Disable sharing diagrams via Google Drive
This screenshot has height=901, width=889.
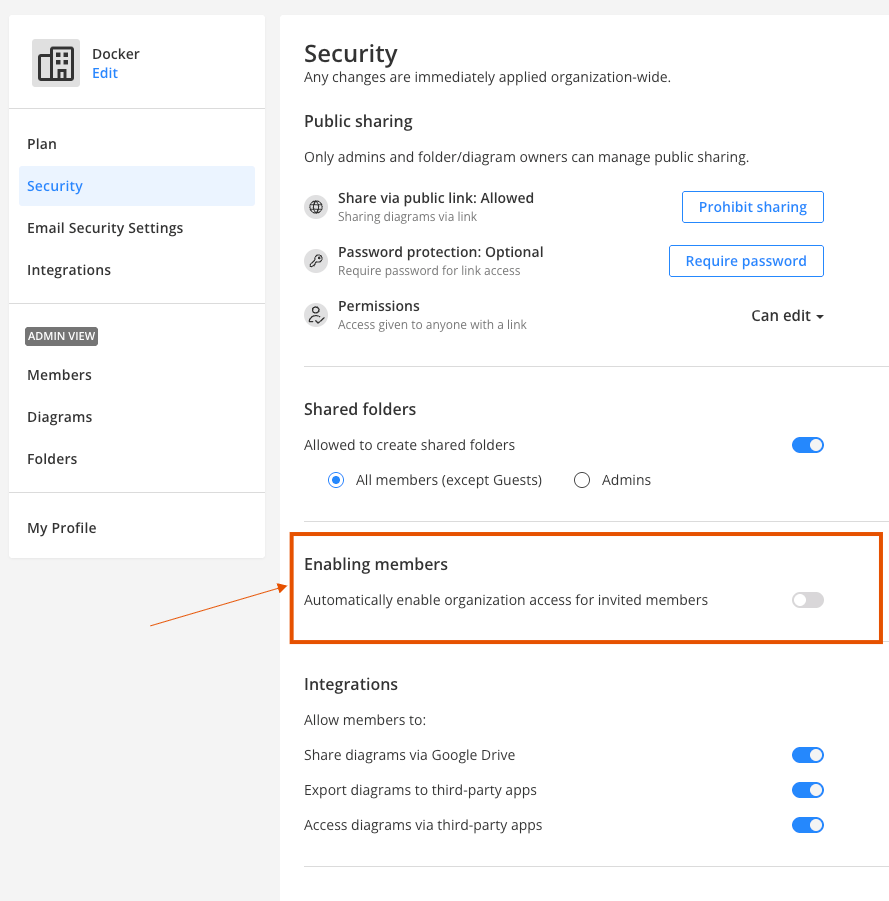click(807, 754)
